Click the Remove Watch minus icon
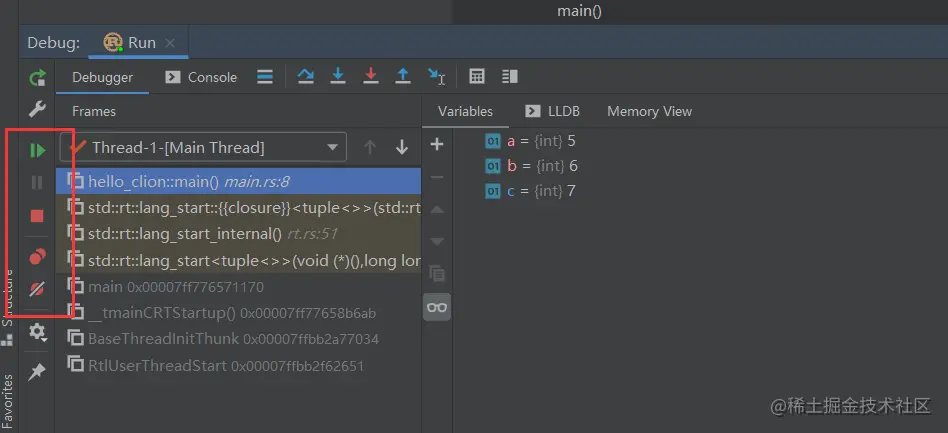The image size is (948, 433). click(437, 177)
